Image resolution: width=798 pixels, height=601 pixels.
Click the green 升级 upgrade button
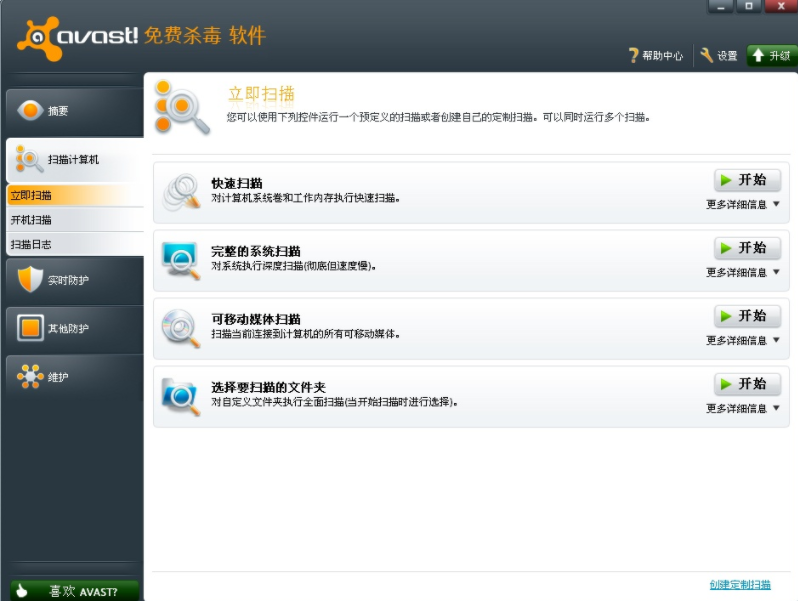point(771,56)
